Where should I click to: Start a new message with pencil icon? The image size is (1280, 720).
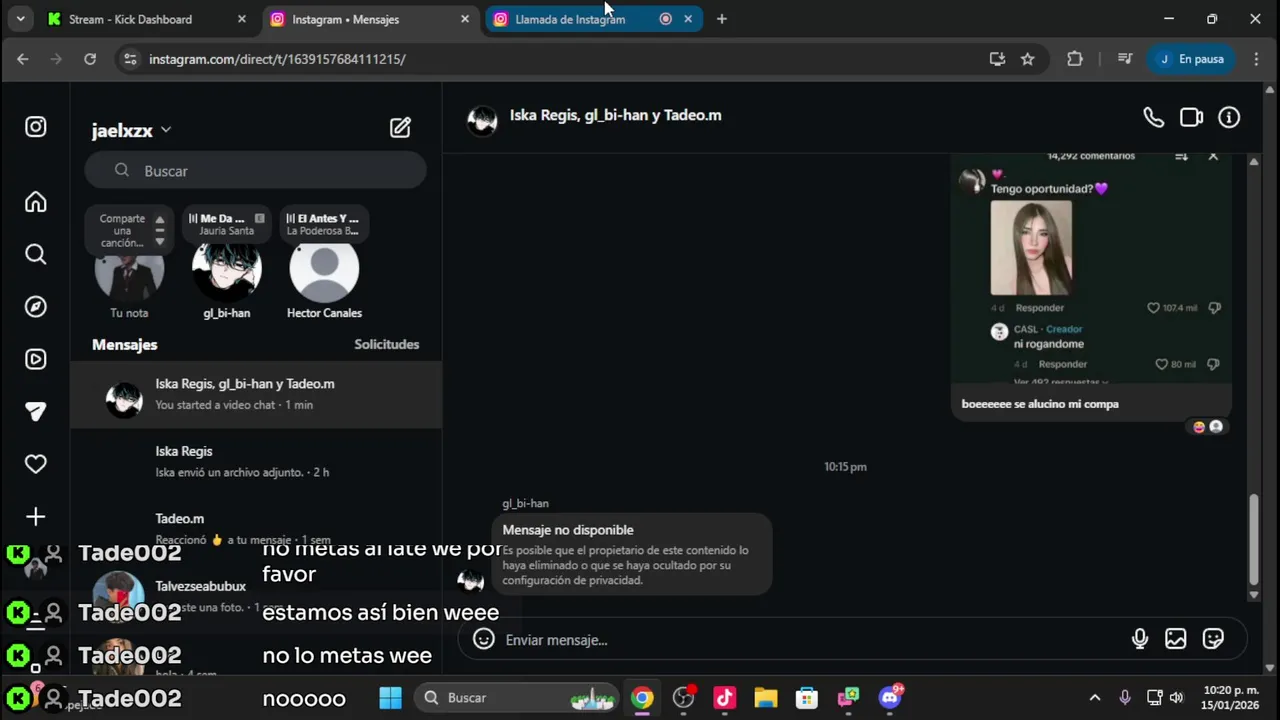[400, 128]
